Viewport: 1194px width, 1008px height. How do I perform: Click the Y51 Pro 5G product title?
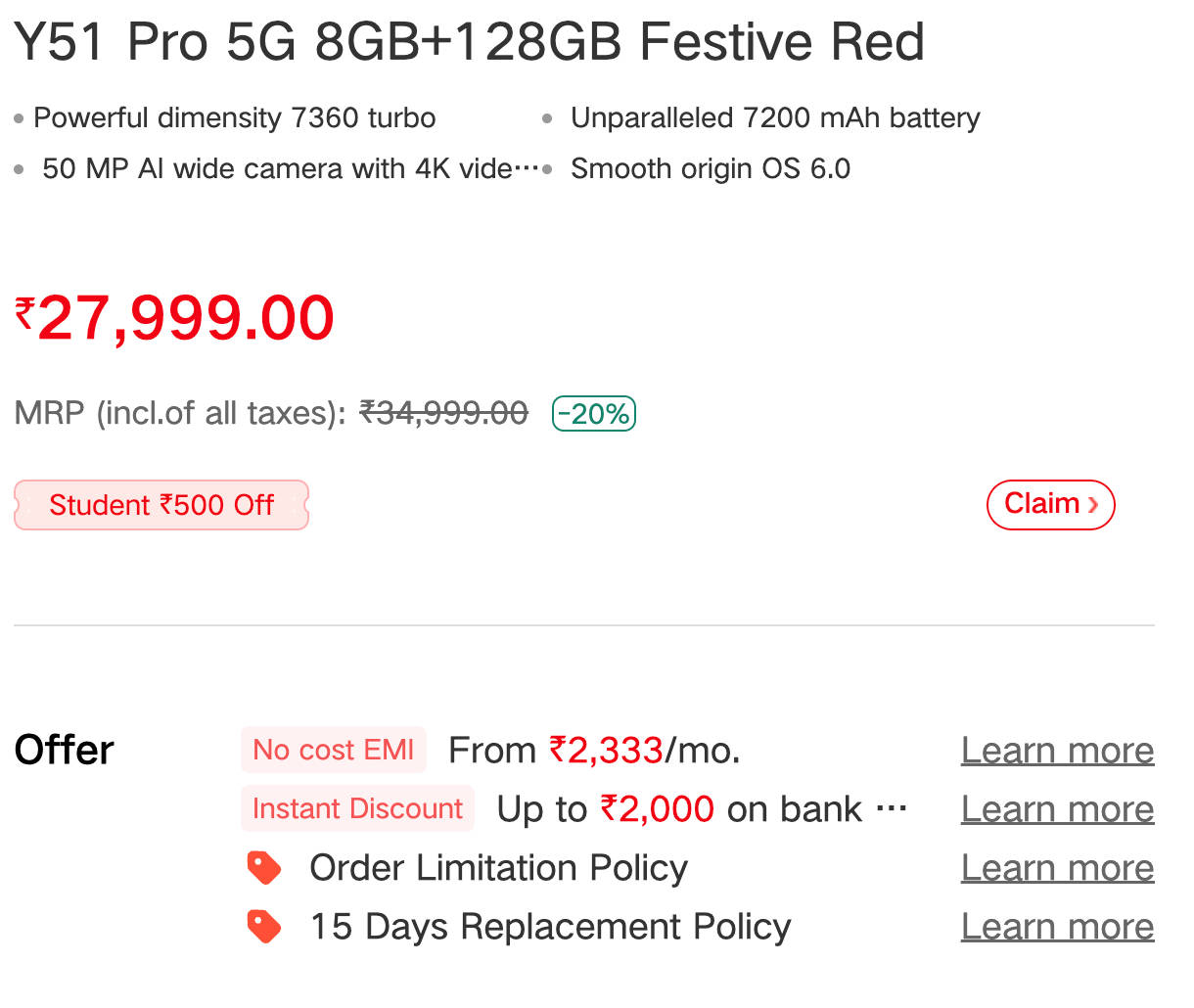[x=469, y=42]
